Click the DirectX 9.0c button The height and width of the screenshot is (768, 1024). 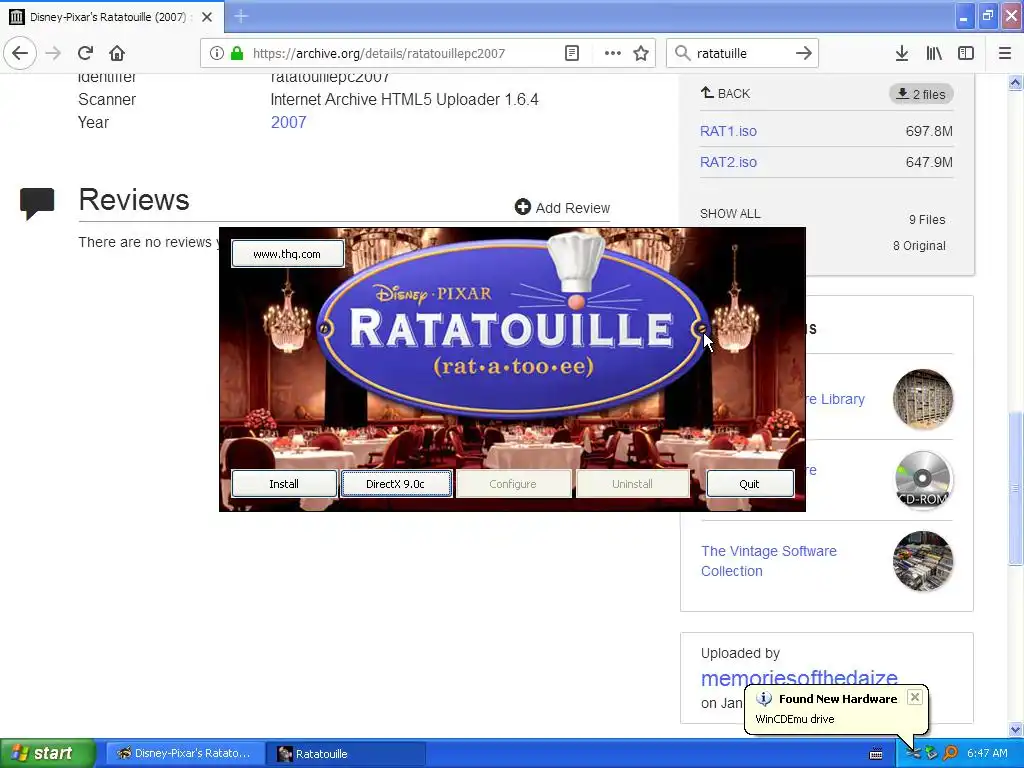[396, 484]
